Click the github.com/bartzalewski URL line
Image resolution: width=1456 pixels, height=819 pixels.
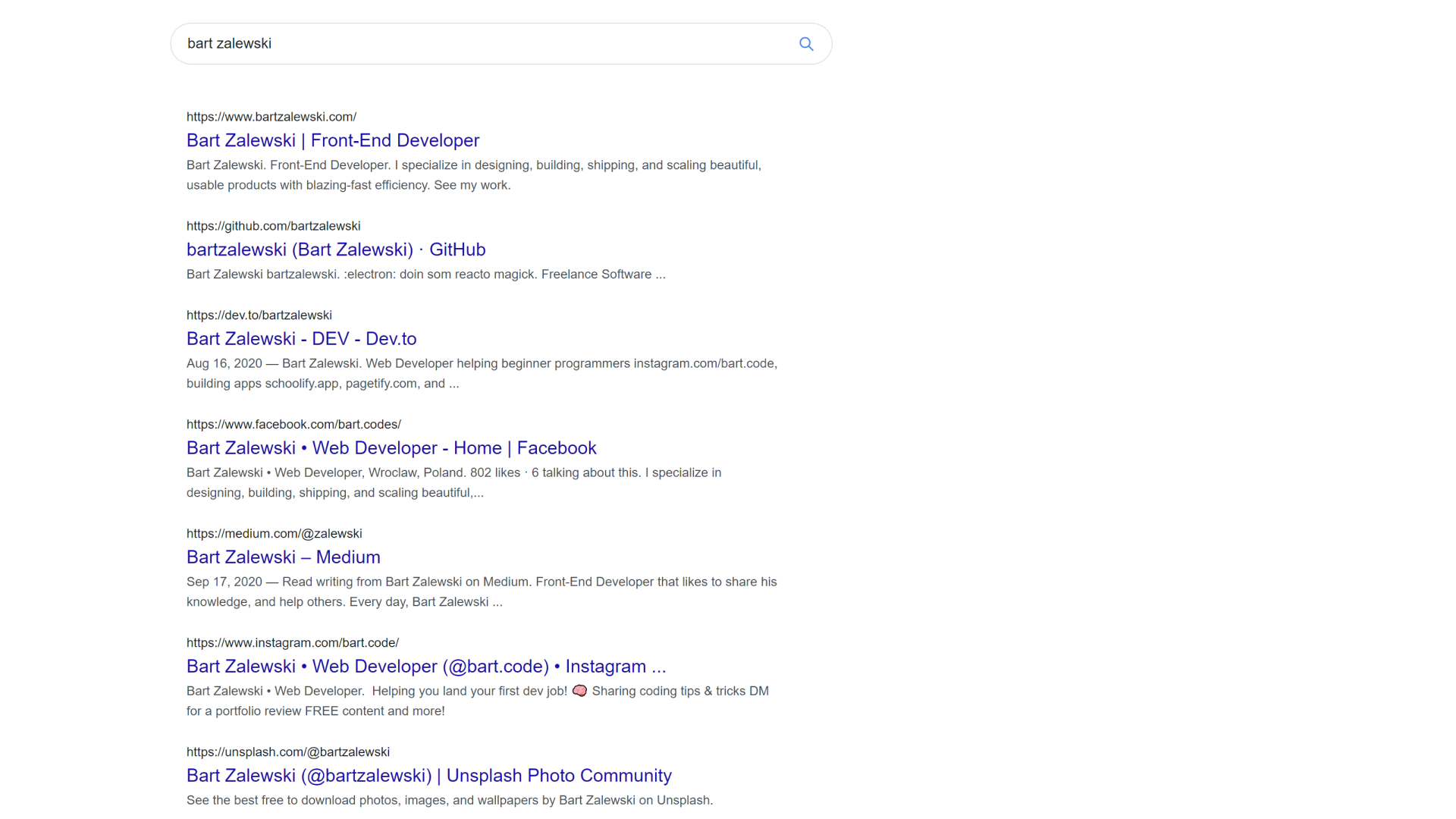(x=274, y=226)
